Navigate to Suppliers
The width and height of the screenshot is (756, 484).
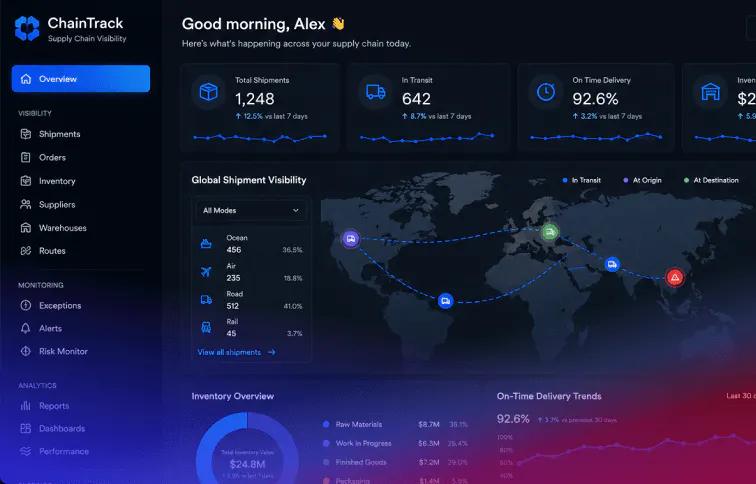[57, 204]
